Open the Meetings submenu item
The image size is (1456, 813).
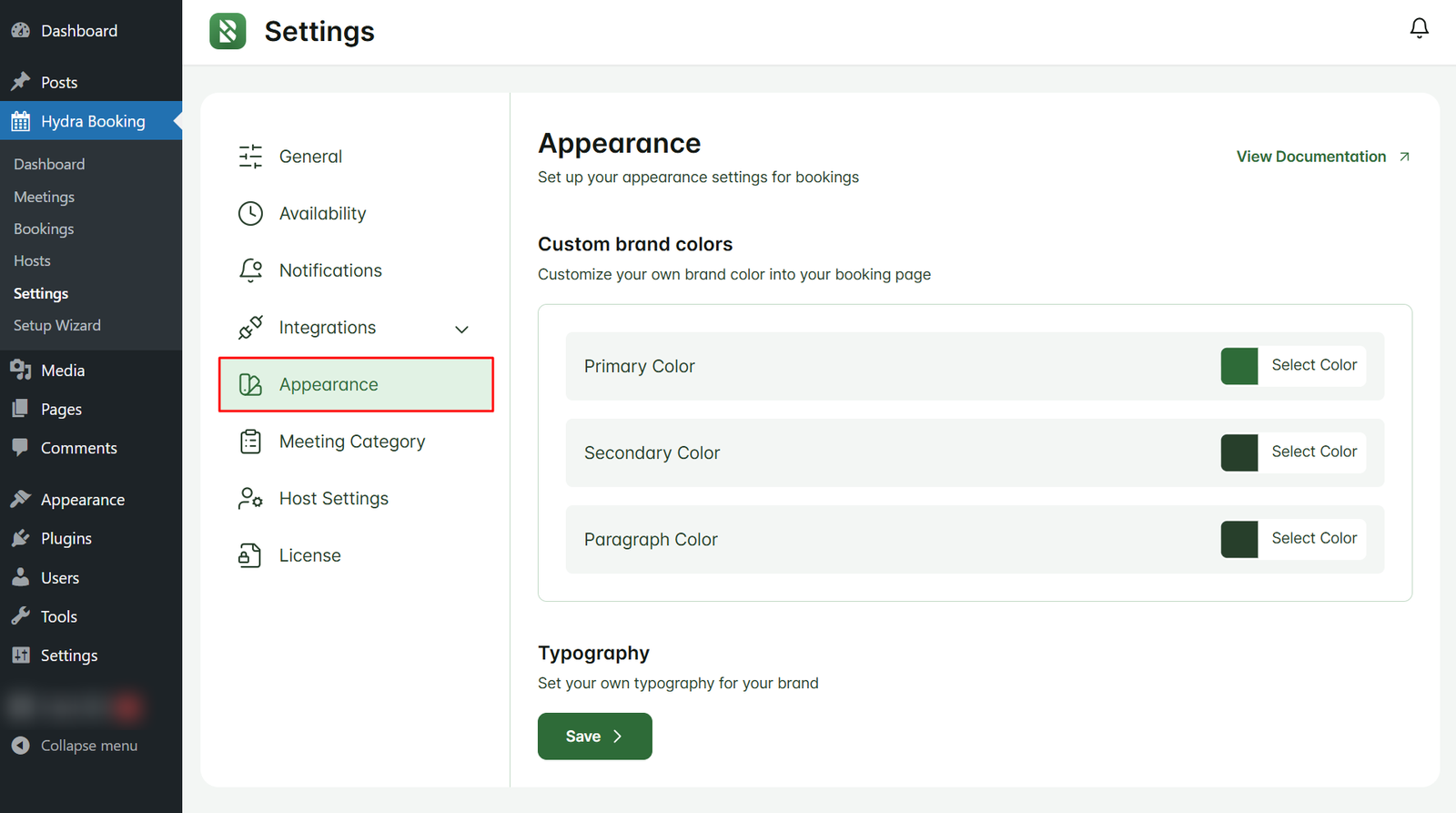pos(44,197)
